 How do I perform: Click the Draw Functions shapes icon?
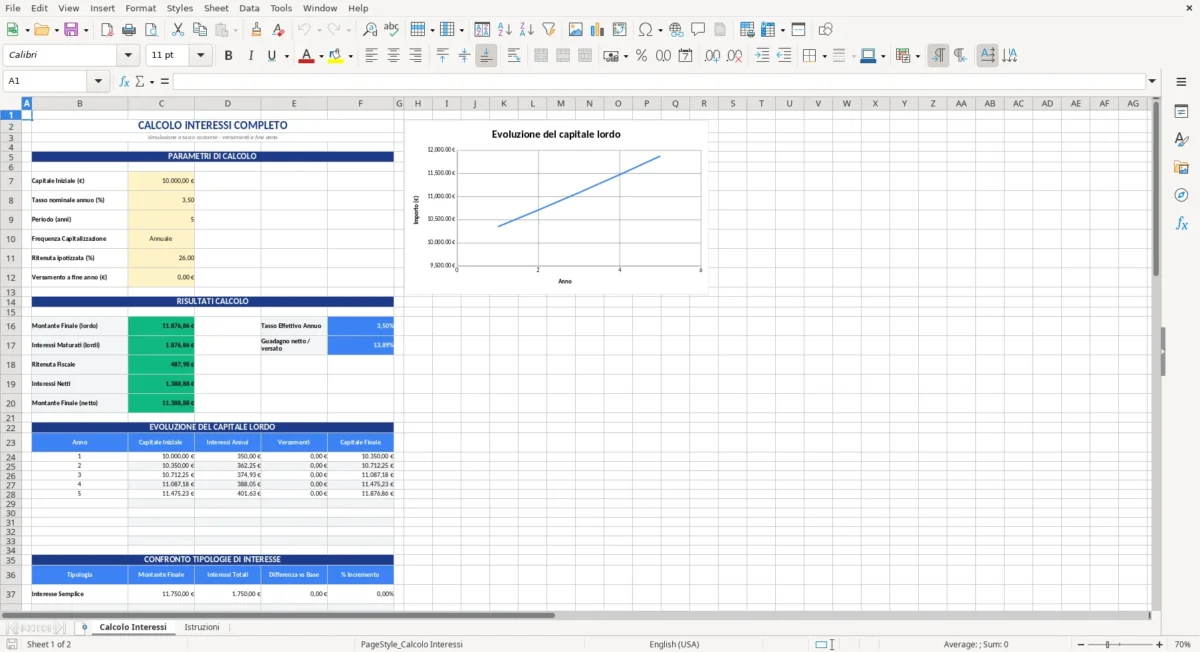[x=825, y=30]
